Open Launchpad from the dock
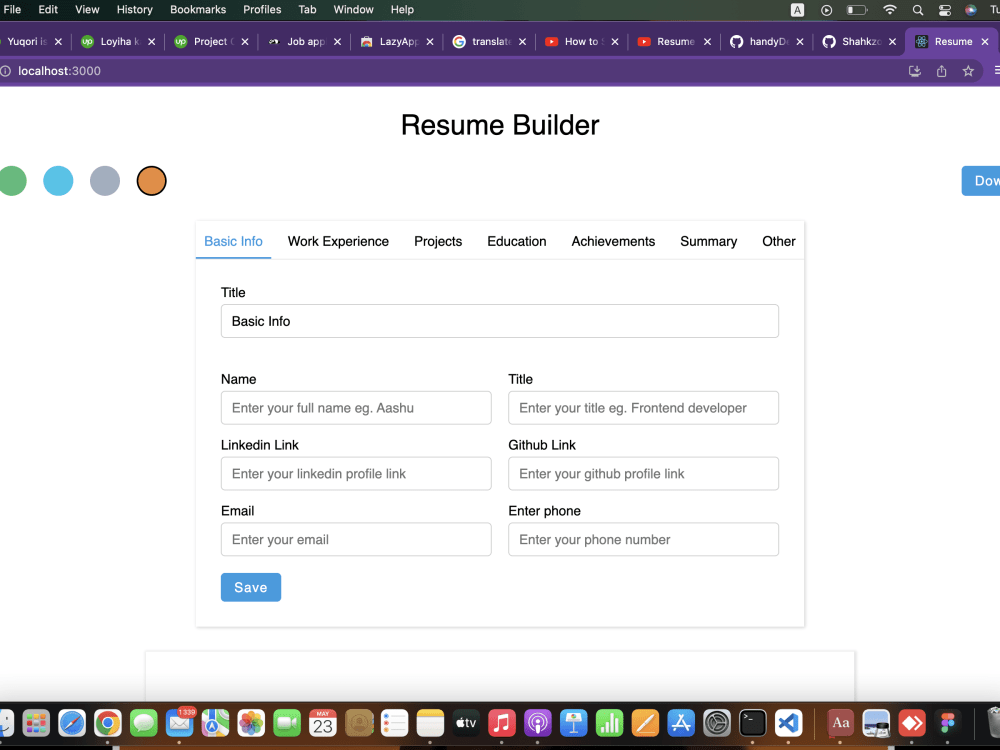The image size is (1000, 750). (36, 722)
